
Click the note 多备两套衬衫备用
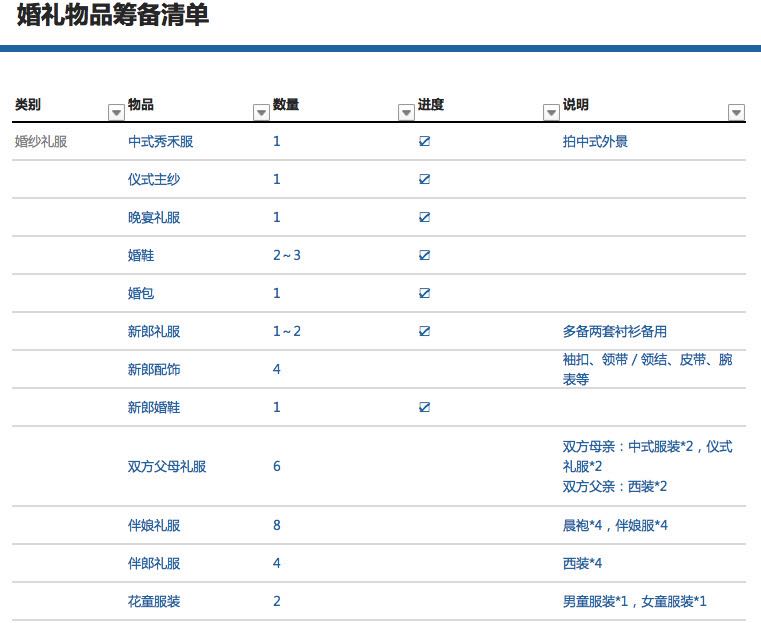coord(614,331)
